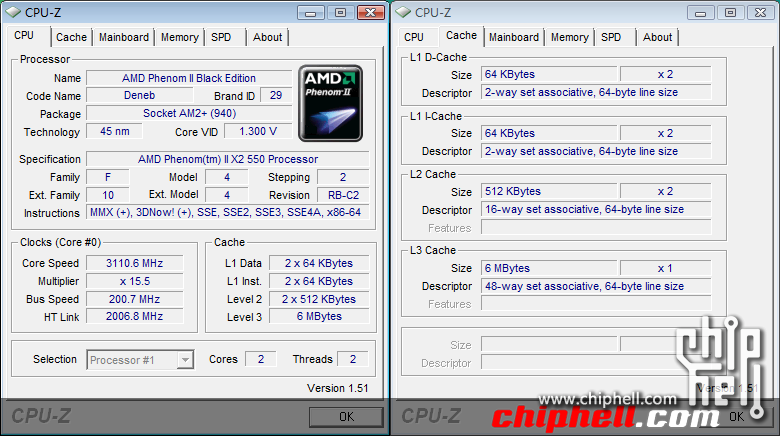The image size is (780, 436).
Task: Open the SPD tab in the right window
Action: (611, 37)
